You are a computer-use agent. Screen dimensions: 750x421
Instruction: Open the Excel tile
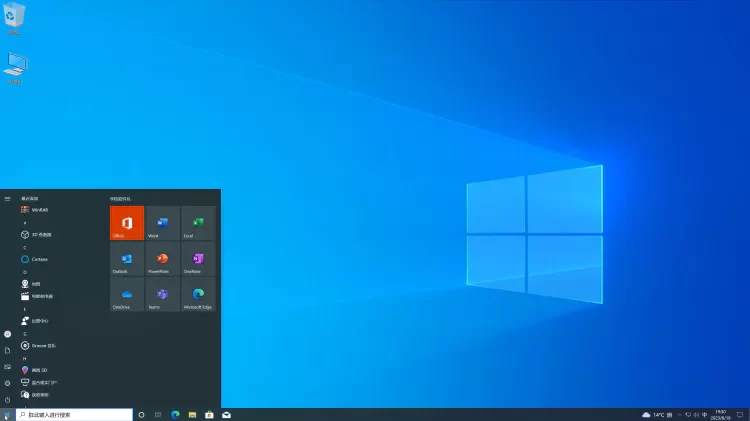click(198, 223)
